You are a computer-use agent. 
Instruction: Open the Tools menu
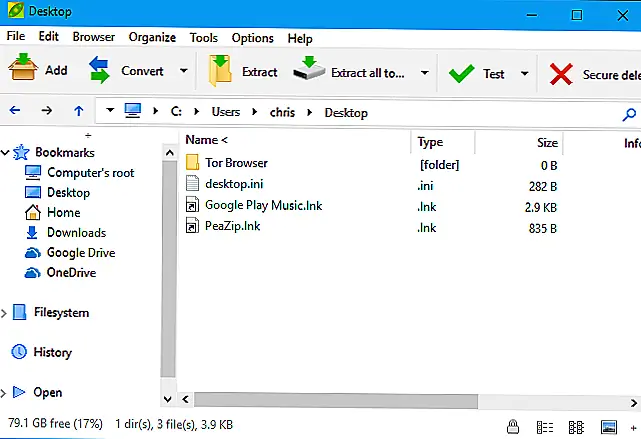tap(203, 38)
